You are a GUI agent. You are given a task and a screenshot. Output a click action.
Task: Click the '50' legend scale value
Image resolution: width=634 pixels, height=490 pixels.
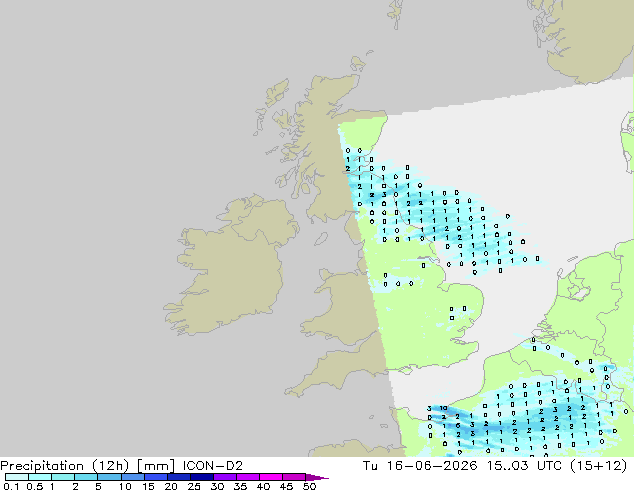pos(309,486)
